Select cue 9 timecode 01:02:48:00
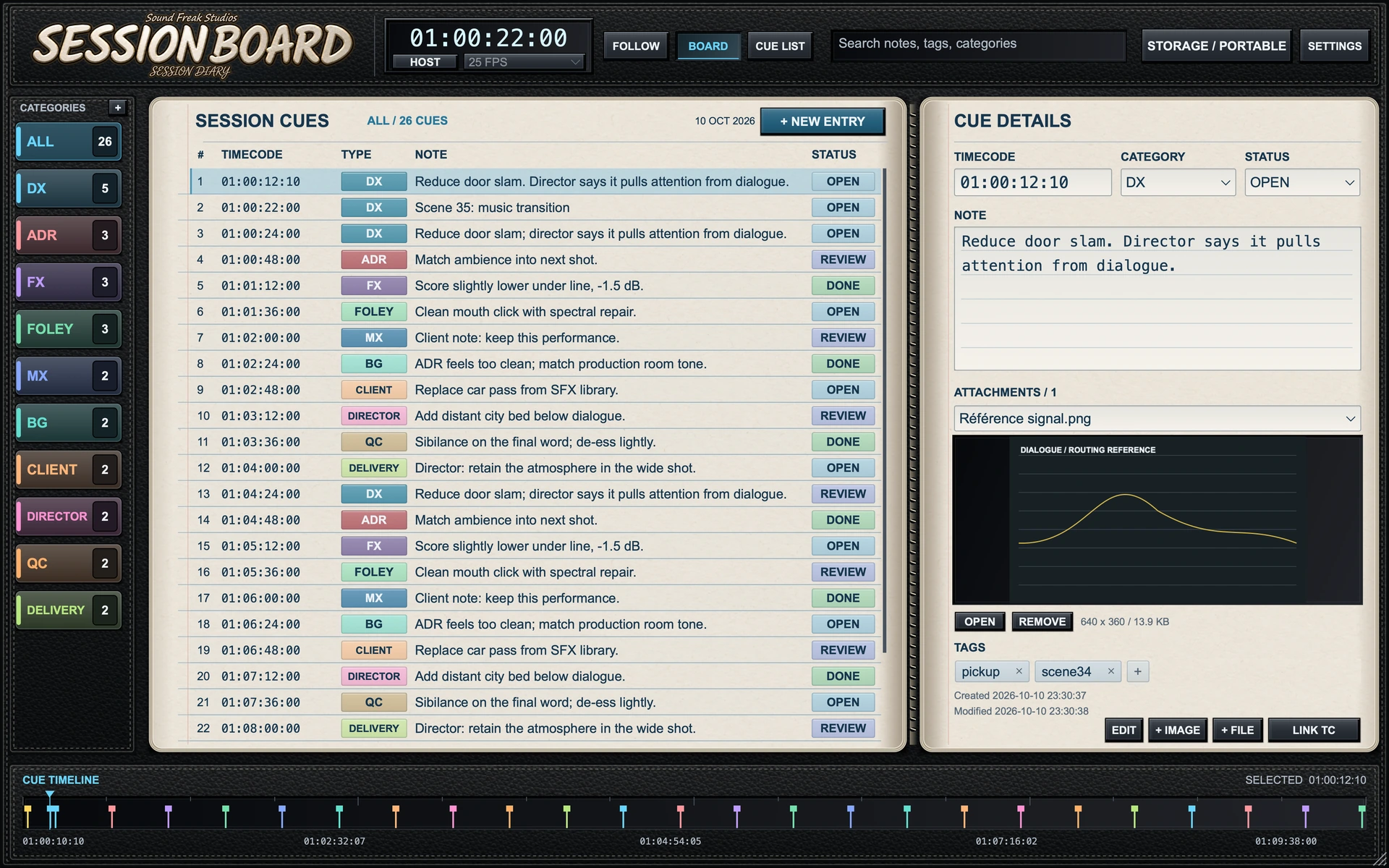The image size is (1389, 868). [260, 390]
